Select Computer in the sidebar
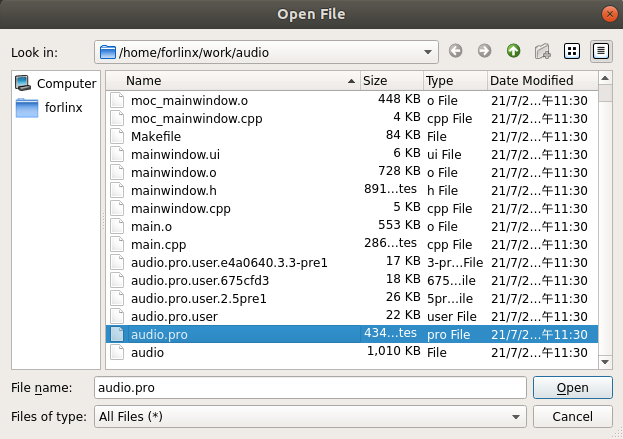623x439 pixels. [x=56, y=84]
